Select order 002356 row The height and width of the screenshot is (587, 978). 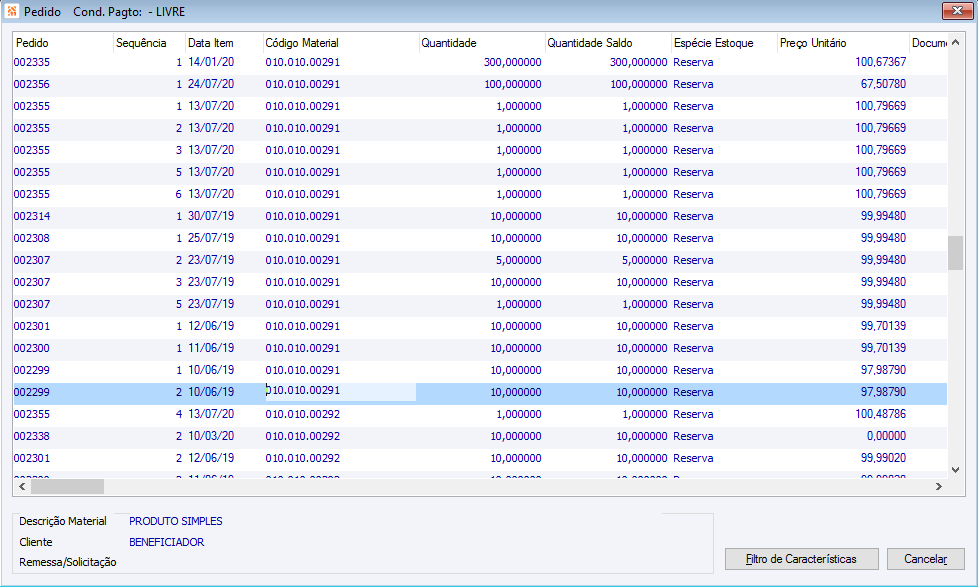pos(480,84)
